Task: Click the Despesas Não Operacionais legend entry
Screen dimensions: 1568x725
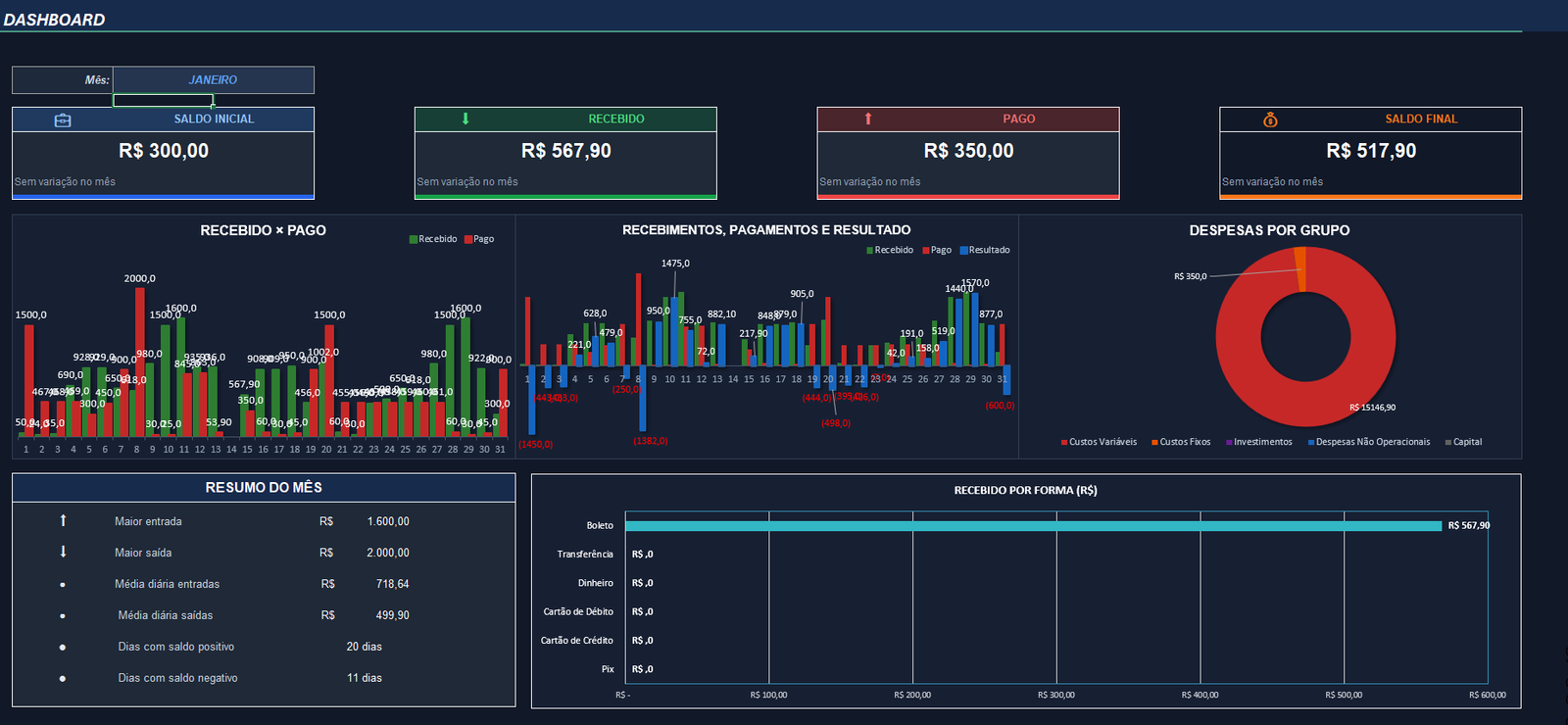Action: point(1369,442)
